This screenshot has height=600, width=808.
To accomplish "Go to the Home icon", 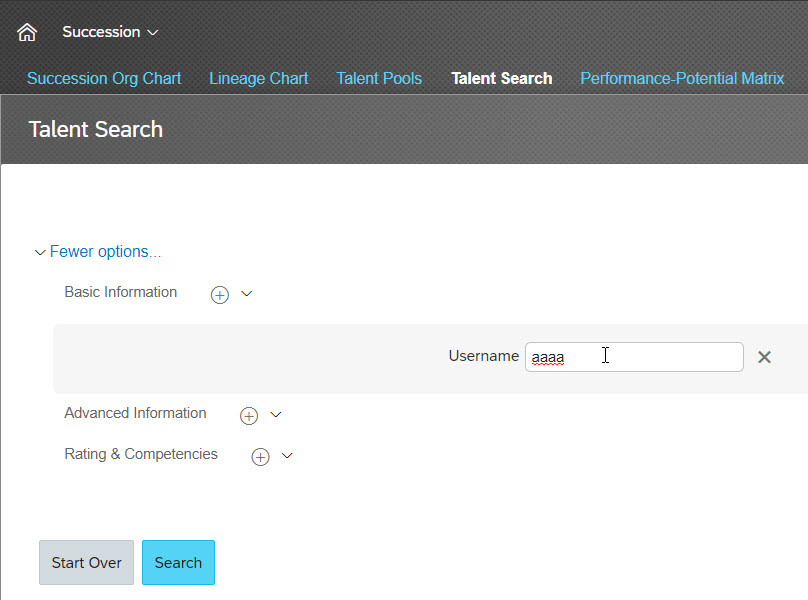I will (x=27, y=32).
